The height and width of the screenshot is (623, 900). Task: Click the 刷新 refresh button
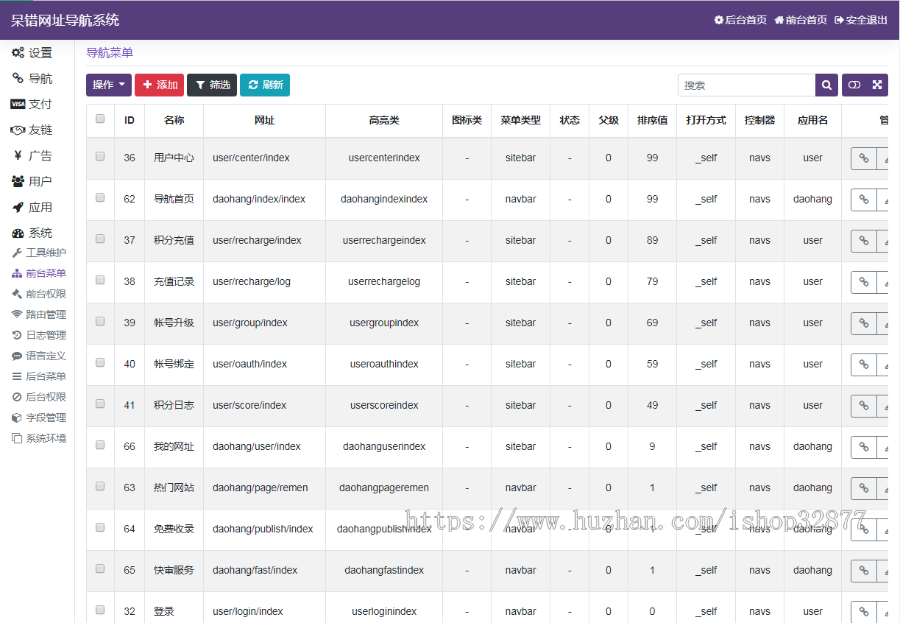(x=265, y=85)
